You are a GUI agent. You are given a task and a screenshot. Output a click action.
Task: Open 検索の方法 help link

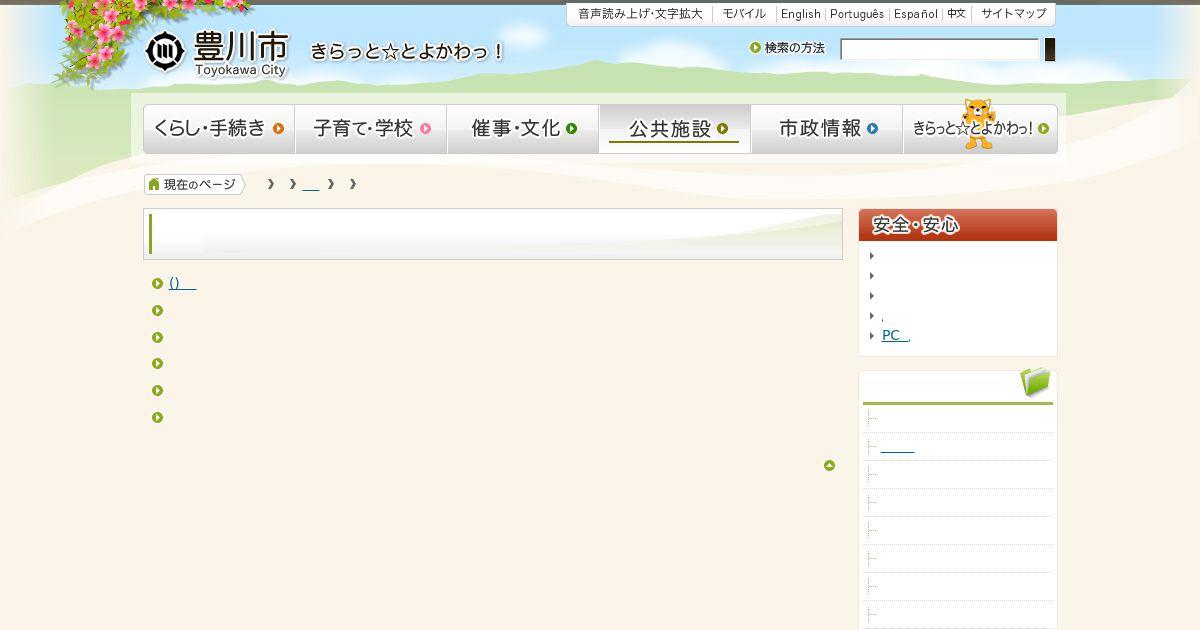click(788, 48)
